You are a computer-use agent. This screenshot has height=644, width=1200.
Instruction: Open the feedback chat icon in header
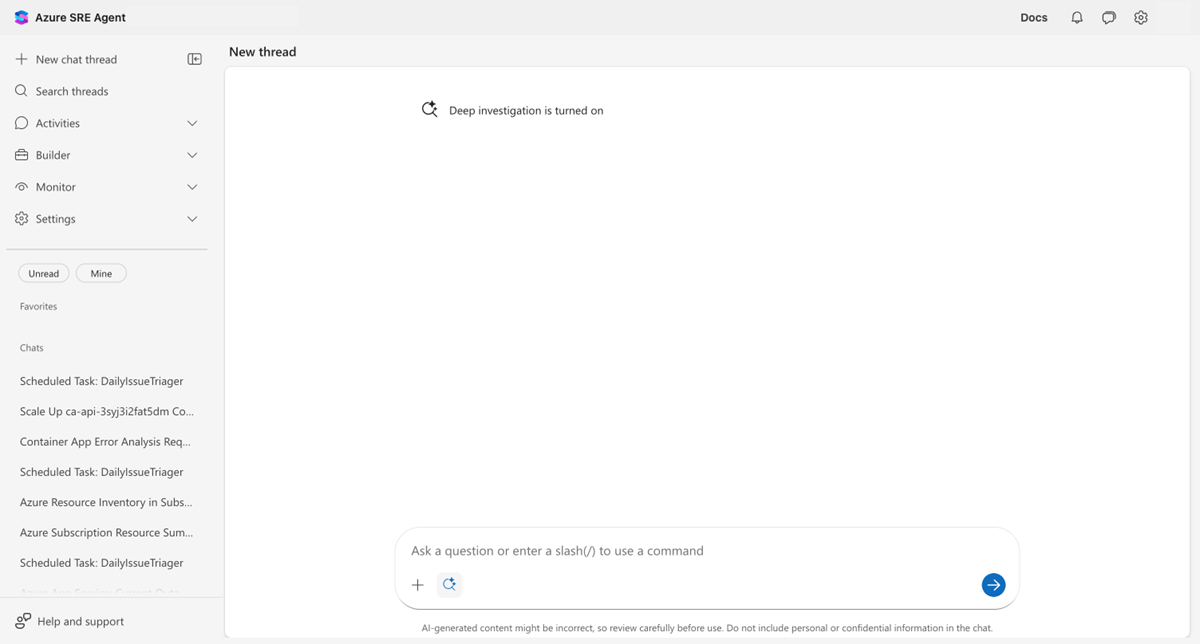tap(1109, 18)
